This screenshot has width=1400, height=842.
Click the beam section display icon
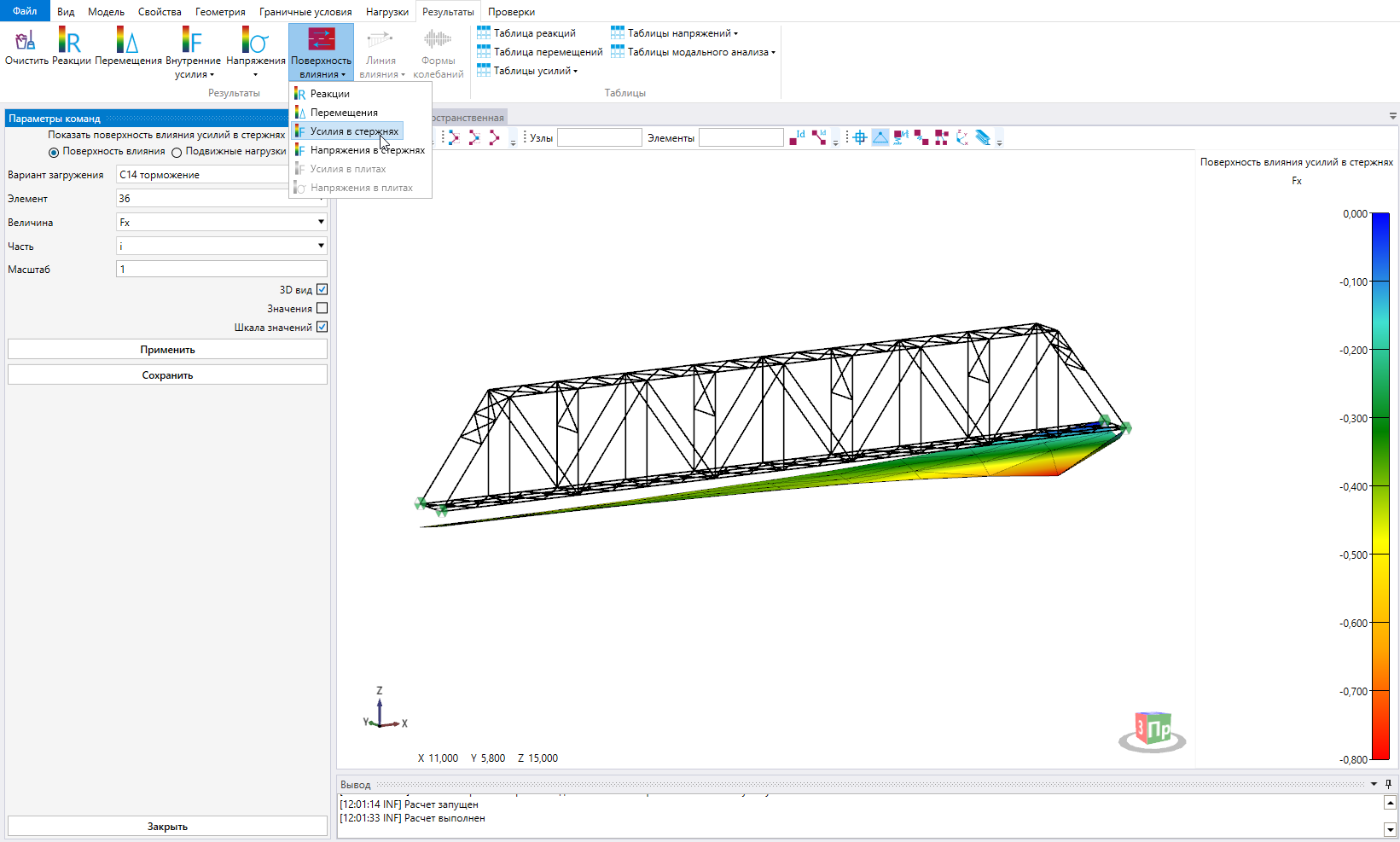(x=983, y=137)
